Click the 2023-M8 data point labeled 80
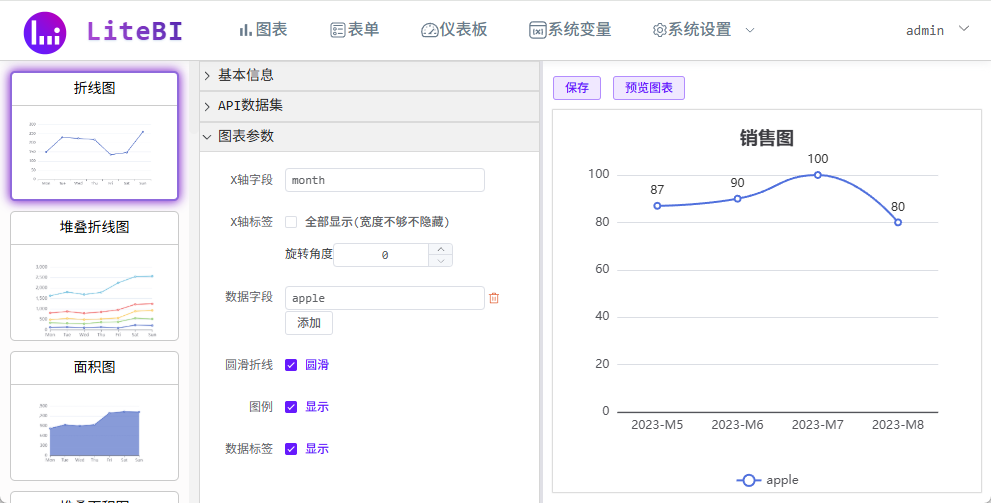 (898, 222)
